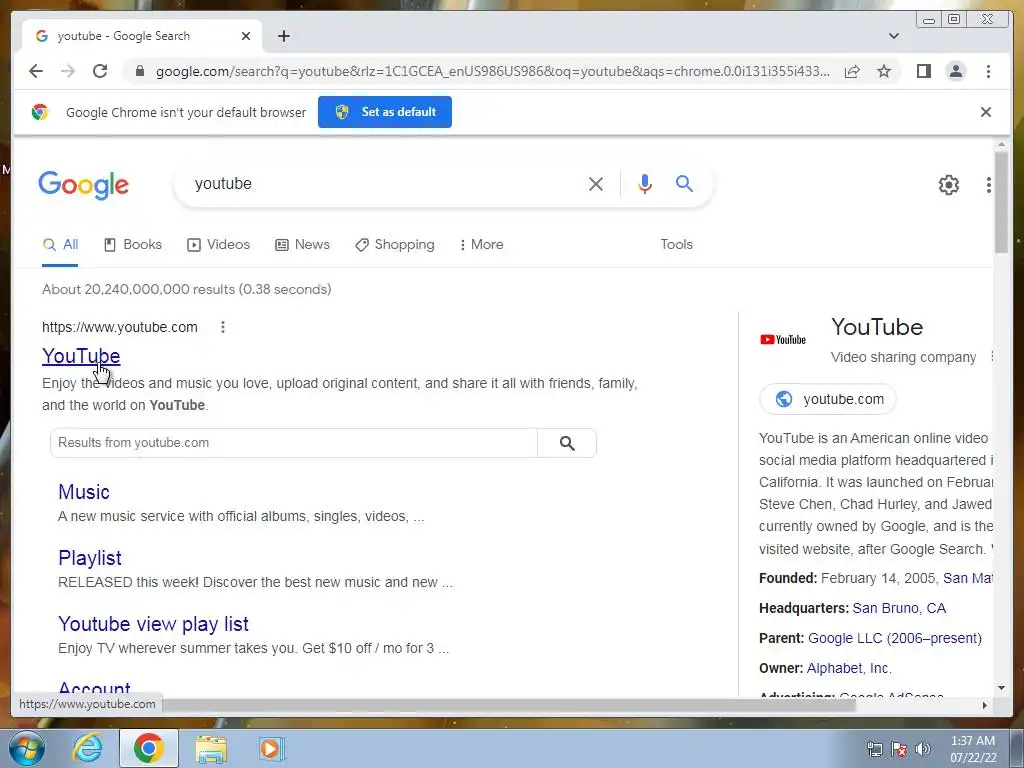Click the Results from youtube.com field
Viewport: 1024px width, 768px height.
[294, 443]
